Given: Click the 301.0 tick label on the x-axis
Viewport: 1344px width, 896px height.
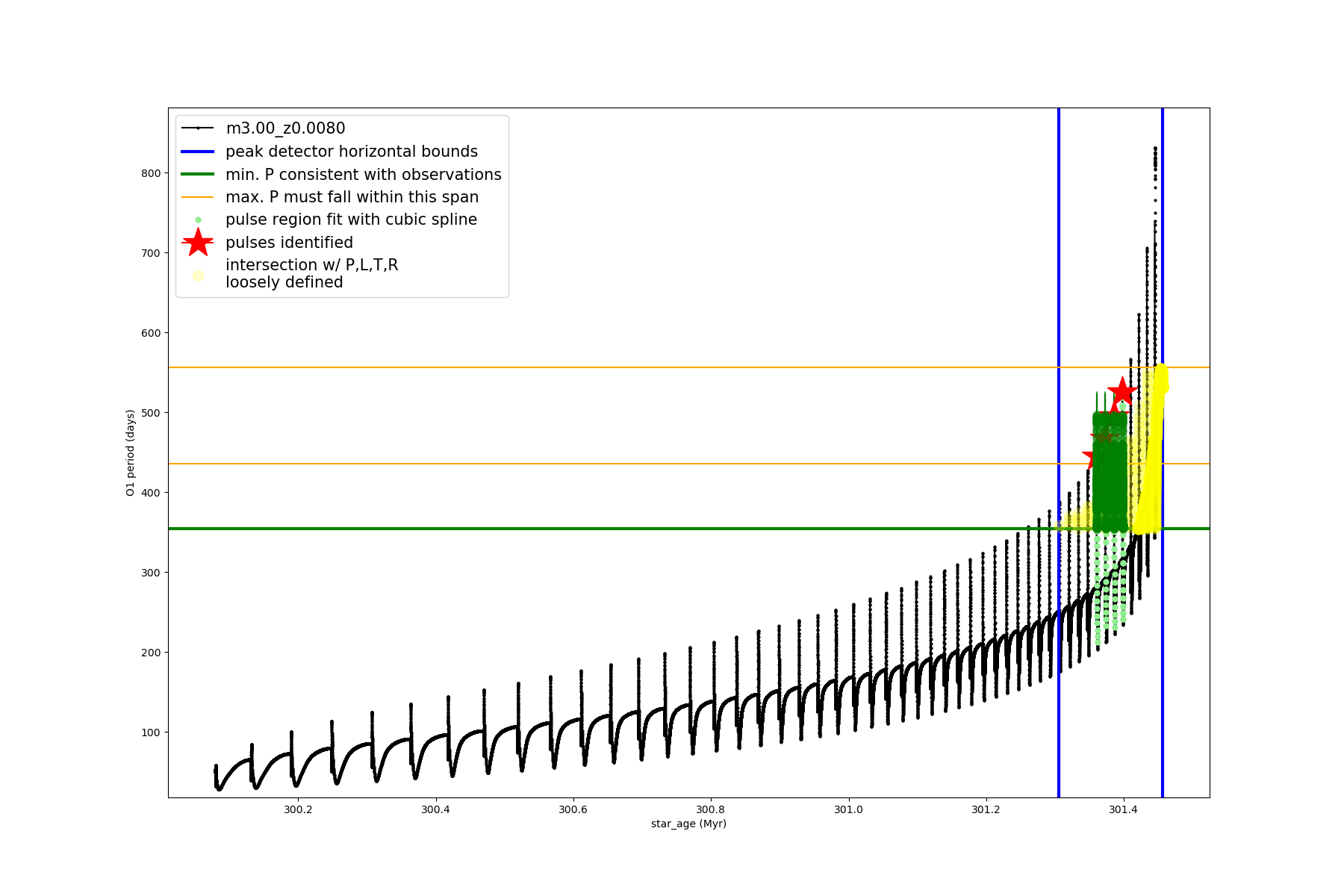Looking at the screenshot, I should (x=848, y=809).
